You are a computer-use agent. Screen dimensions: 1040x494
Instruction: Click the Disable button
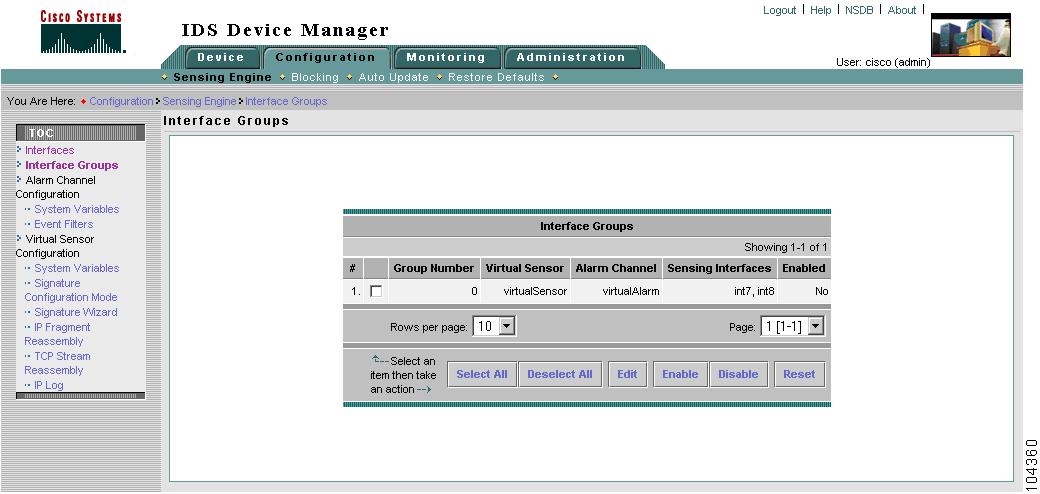[x=738, y=375]
